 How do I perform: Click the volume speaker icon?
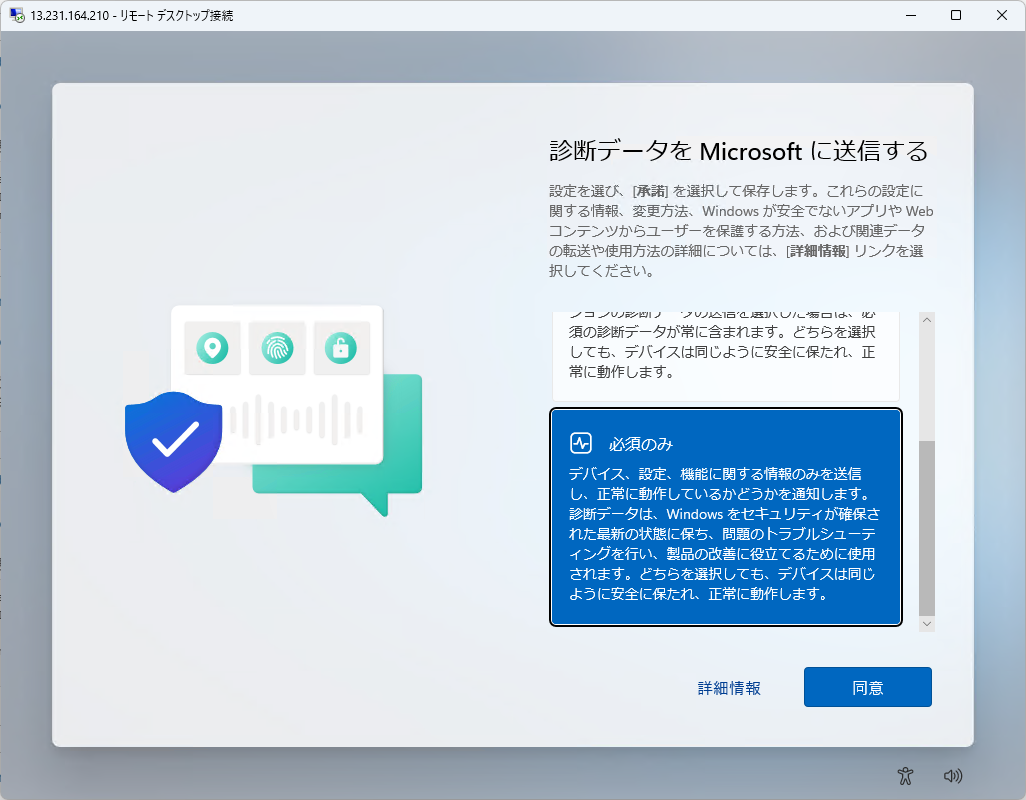tap(952, 775)
